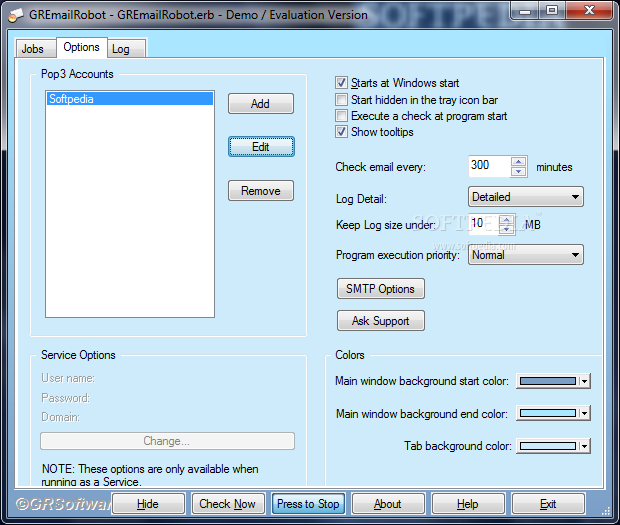
Task: Maximize the GREmailRobot window
Action: [552, 11]
